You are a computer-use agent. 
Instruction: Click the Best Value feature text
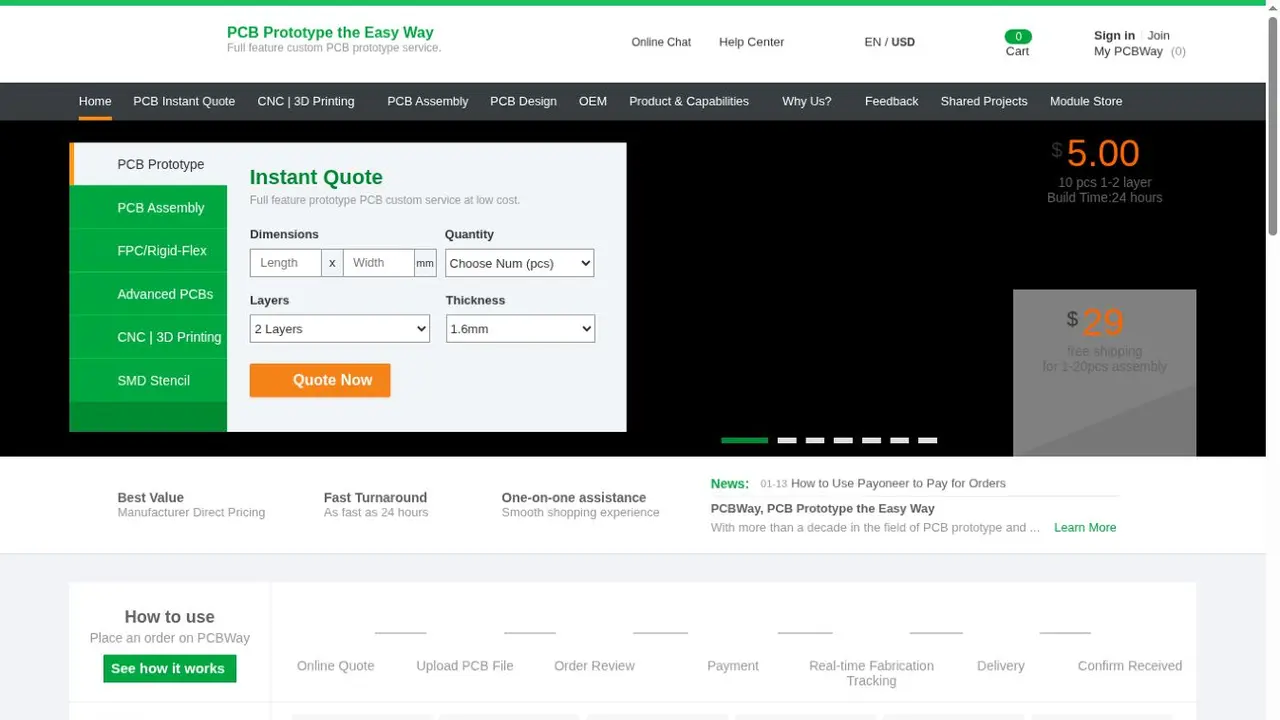[x=151, y=497]
